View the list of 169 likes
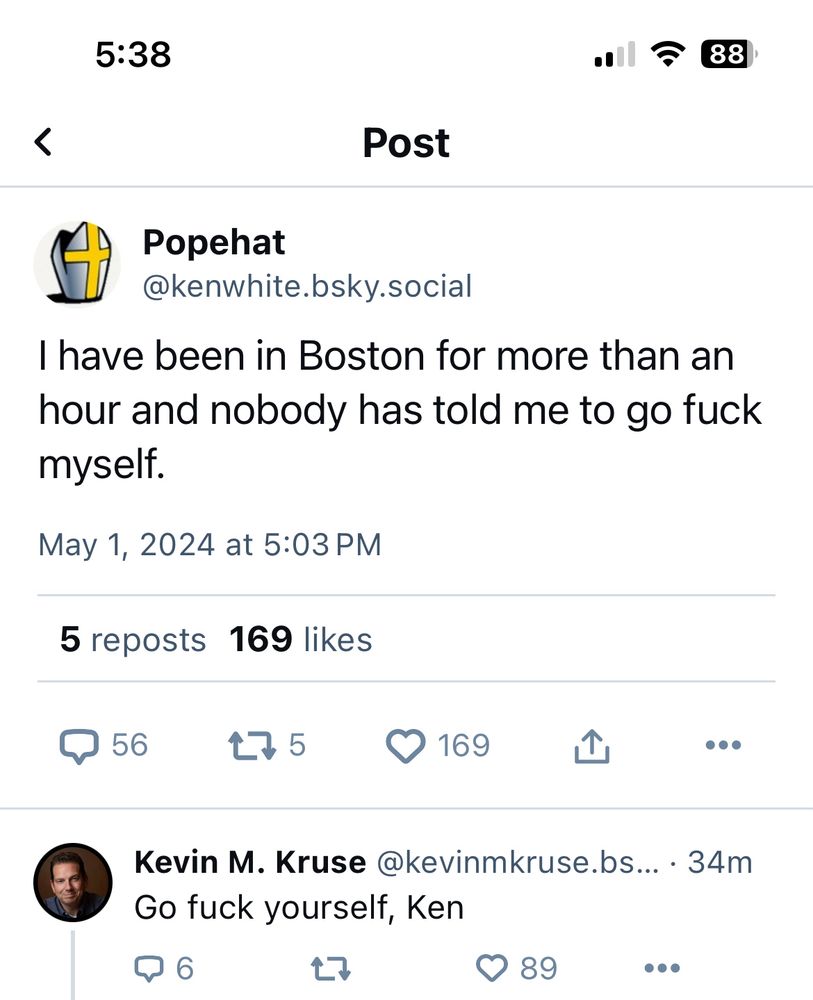Screen dimensions: 813x1000 click(300, 640)
